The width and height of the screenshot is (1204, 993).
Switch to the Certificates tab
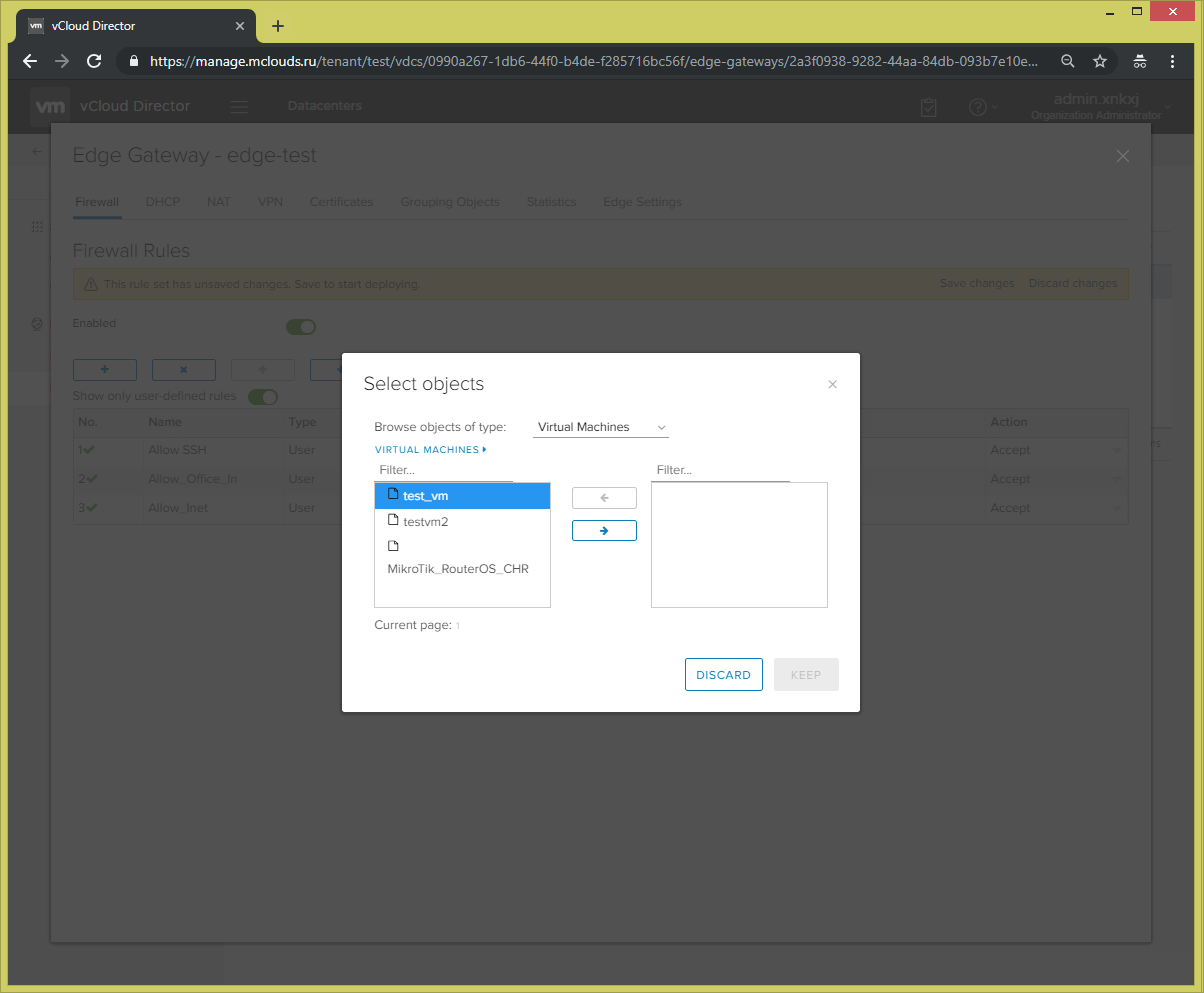[341, 202]
